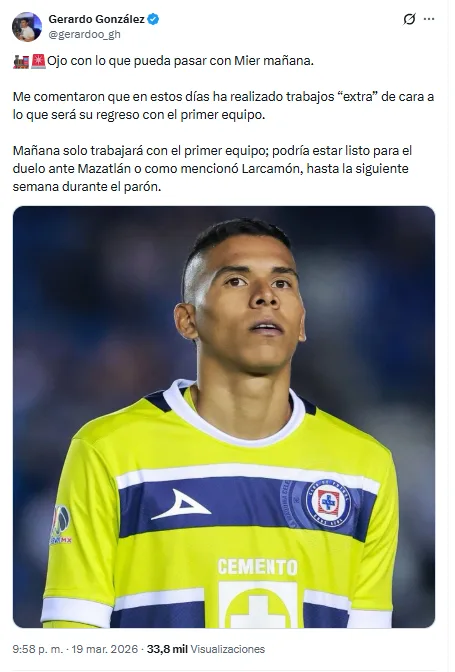Select the paragraph about trabajos "extra"
Viewport: 455px width, 672px height.
point(223,105)
